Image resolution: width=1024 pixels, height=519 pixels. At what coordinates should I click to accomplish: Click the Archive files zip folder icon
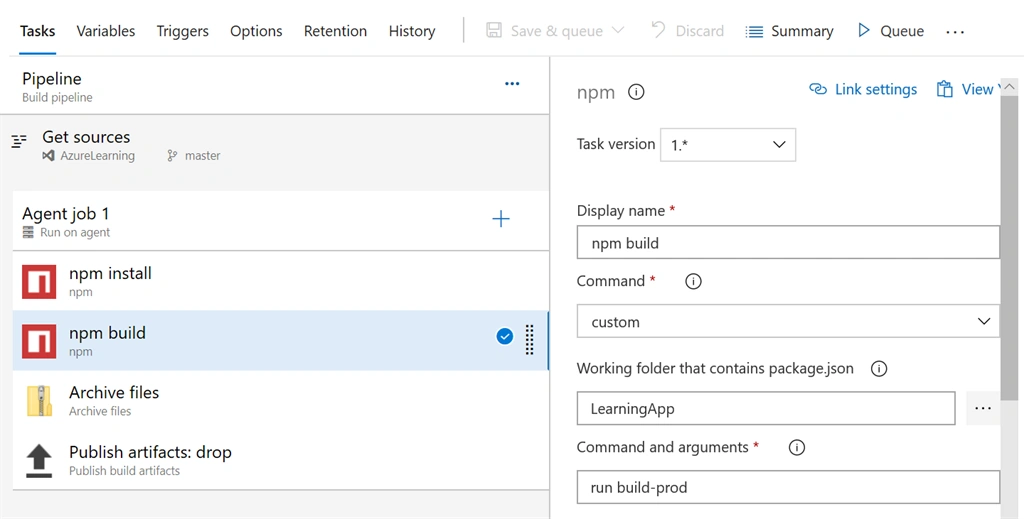click(x=39, y=401)
